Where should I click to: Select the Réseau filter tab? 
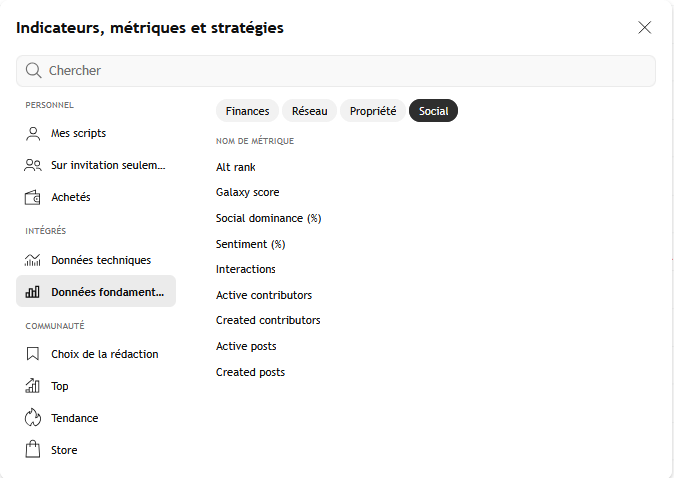coord(309,111)
